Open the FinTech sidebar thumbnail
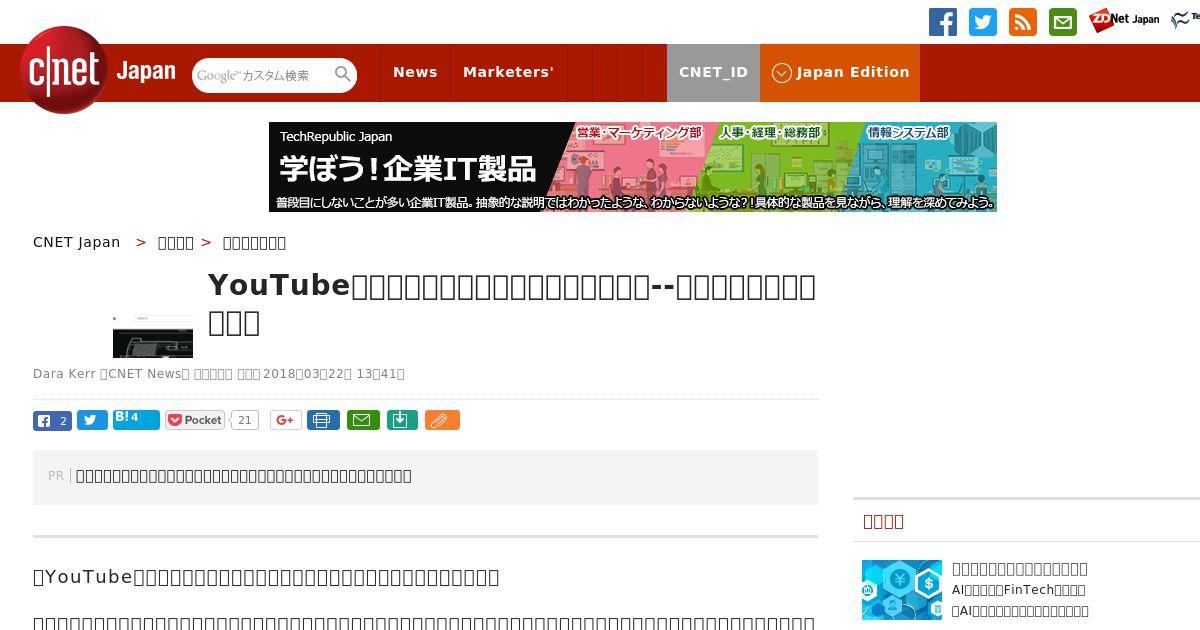Image resolution: width=1200 pixels, height=630 pixels. point(902,590)
